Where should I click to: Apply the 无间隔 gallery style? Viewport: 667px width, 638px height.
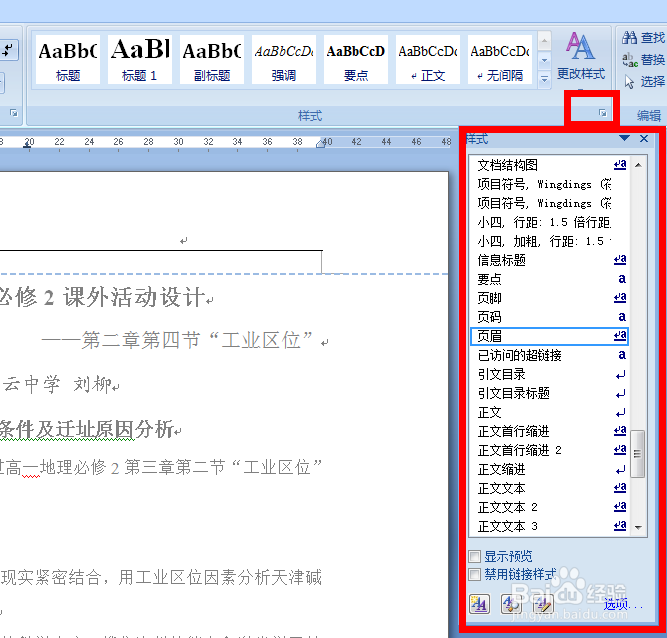500,60
